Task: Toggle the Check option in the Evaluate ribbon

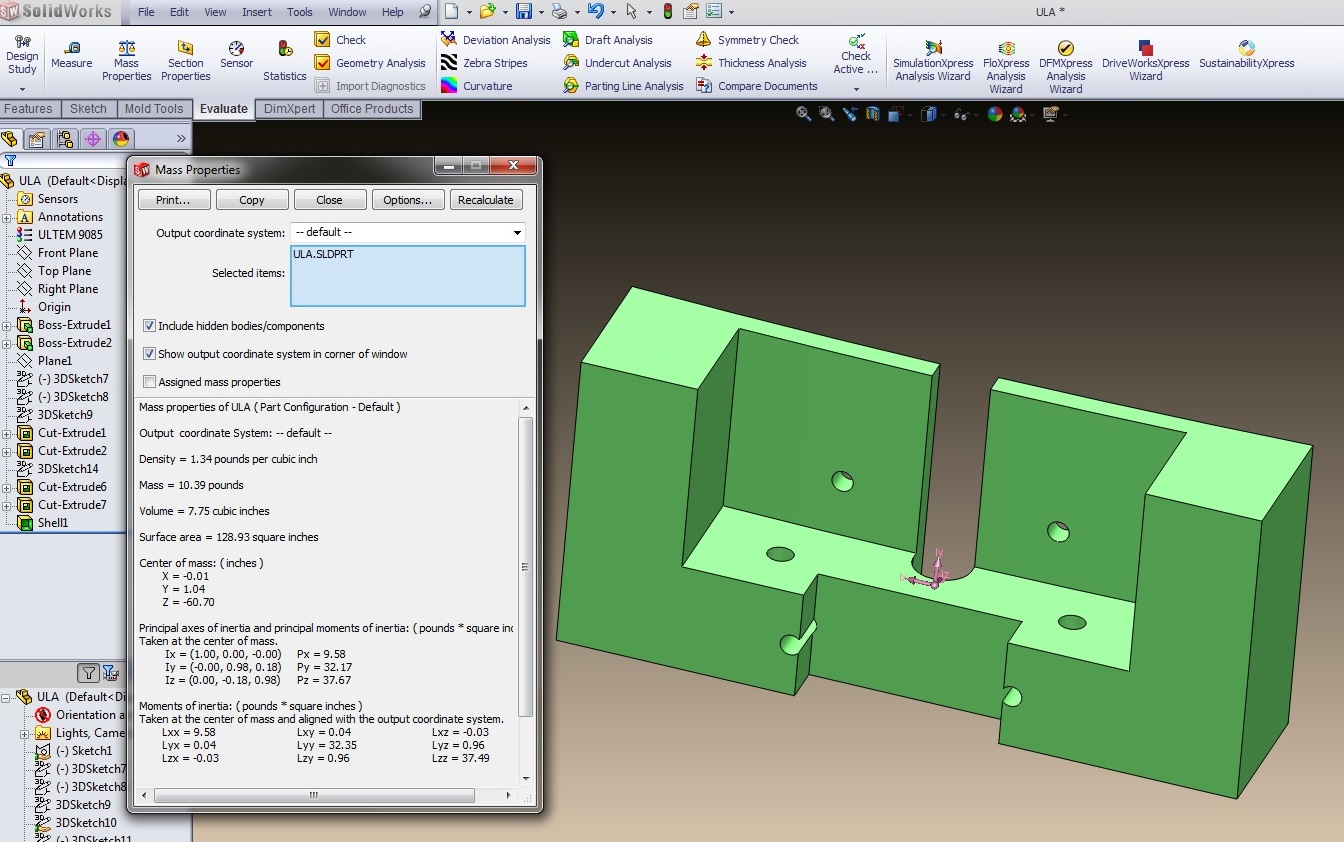Action: [340, 40]
